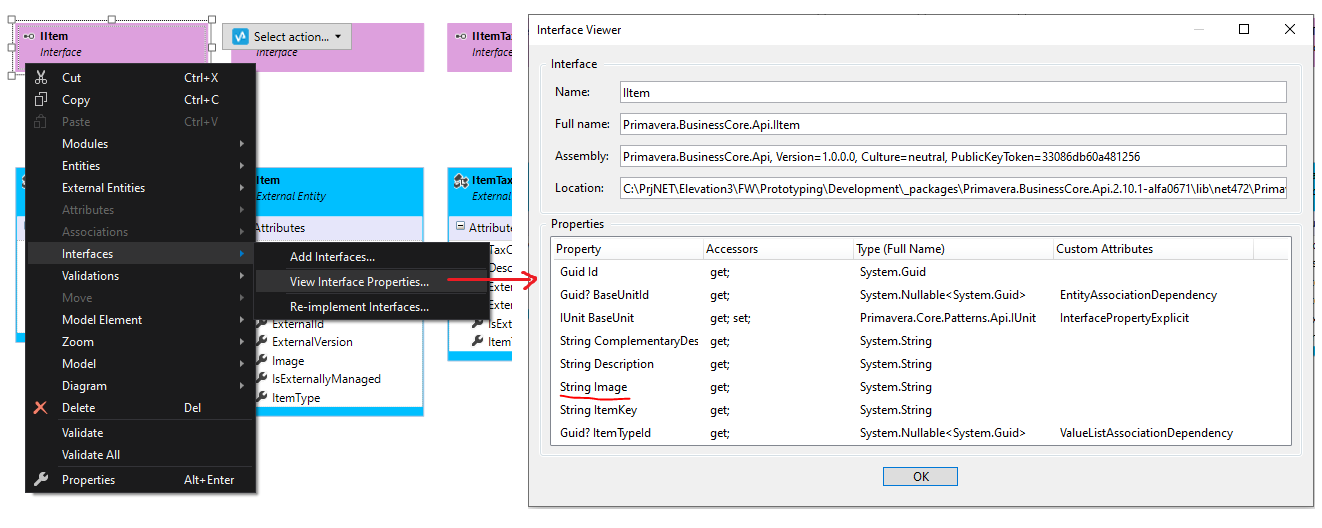Click the Custom Attributes column header
This screenshot has width=1322, height=528.
point(1153,249)
